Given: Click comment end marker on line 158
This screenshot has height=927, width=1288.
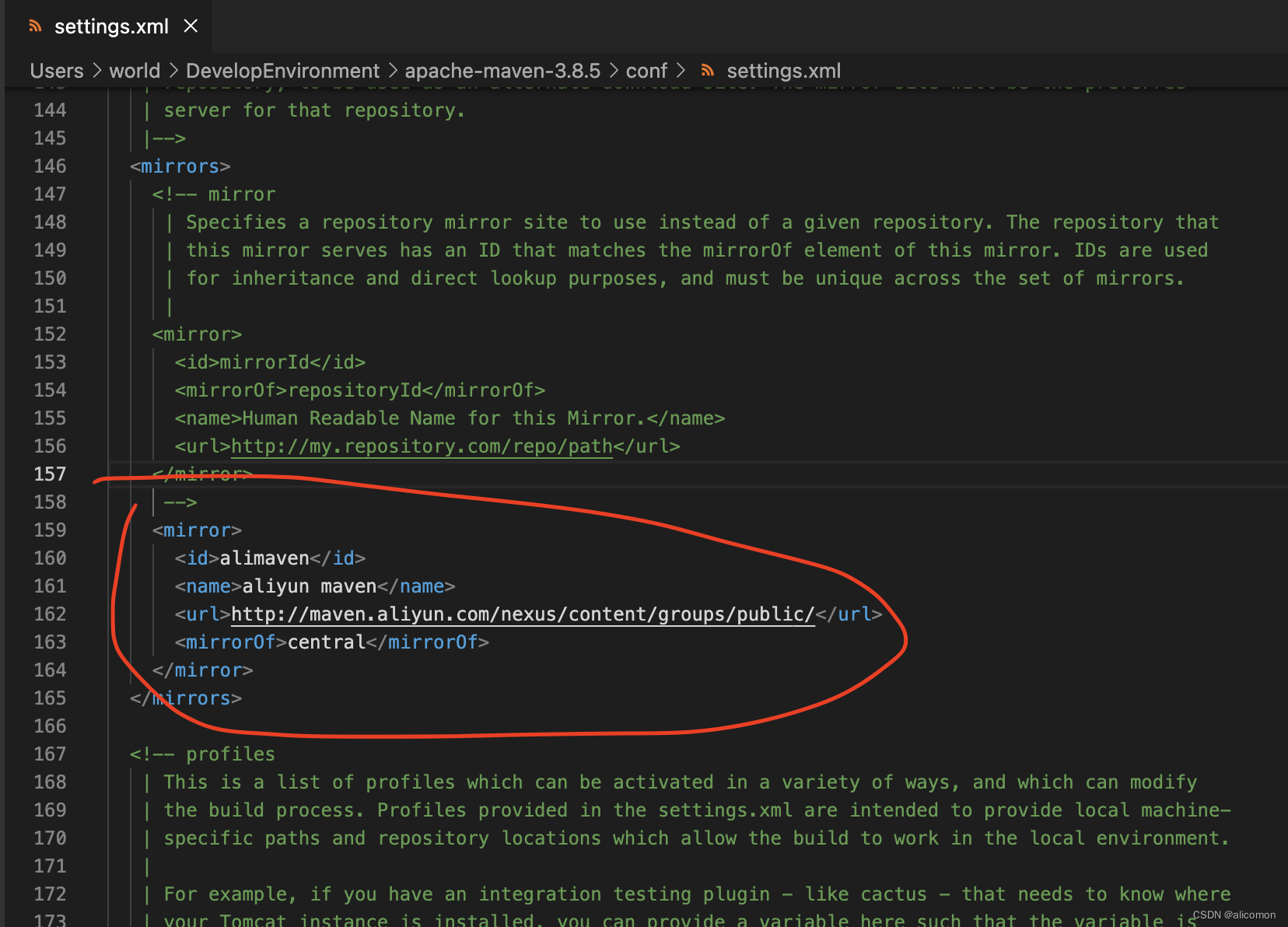Looking at the screenshot, I should coord(180,502).
